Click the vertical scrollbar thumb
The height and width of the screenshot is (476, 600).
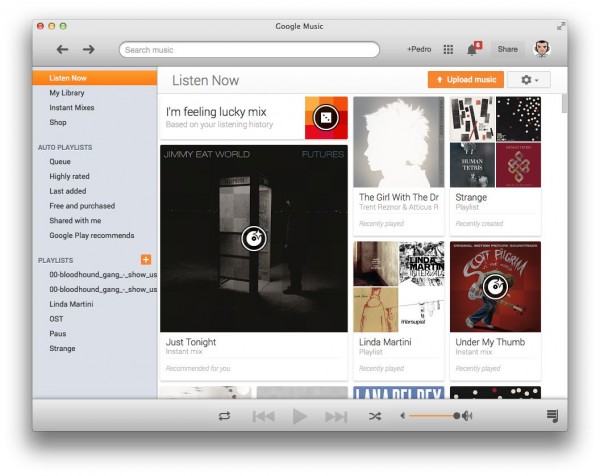(x=564, y=103)
